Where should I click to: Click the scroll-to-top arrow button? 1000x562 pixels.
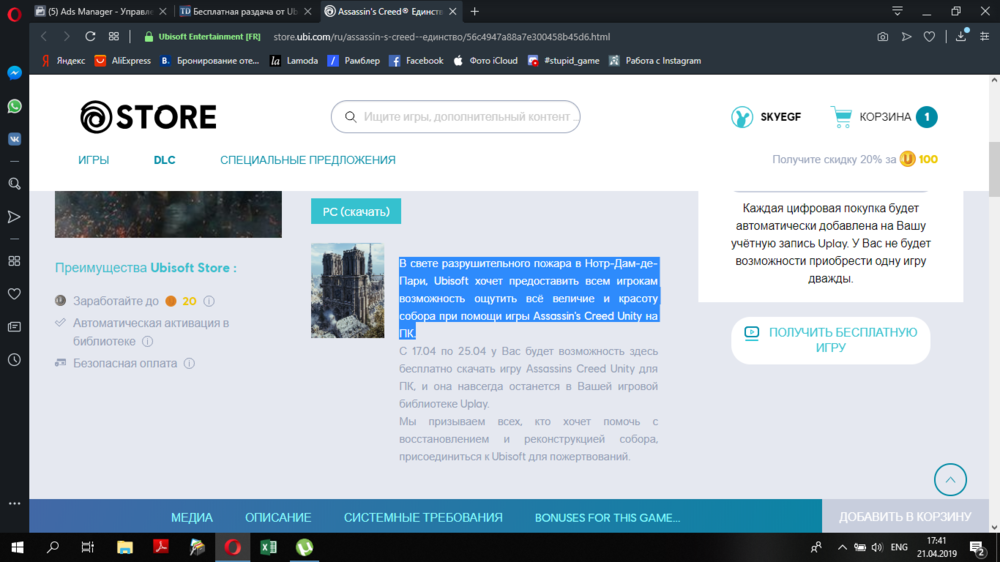point(950,480)
